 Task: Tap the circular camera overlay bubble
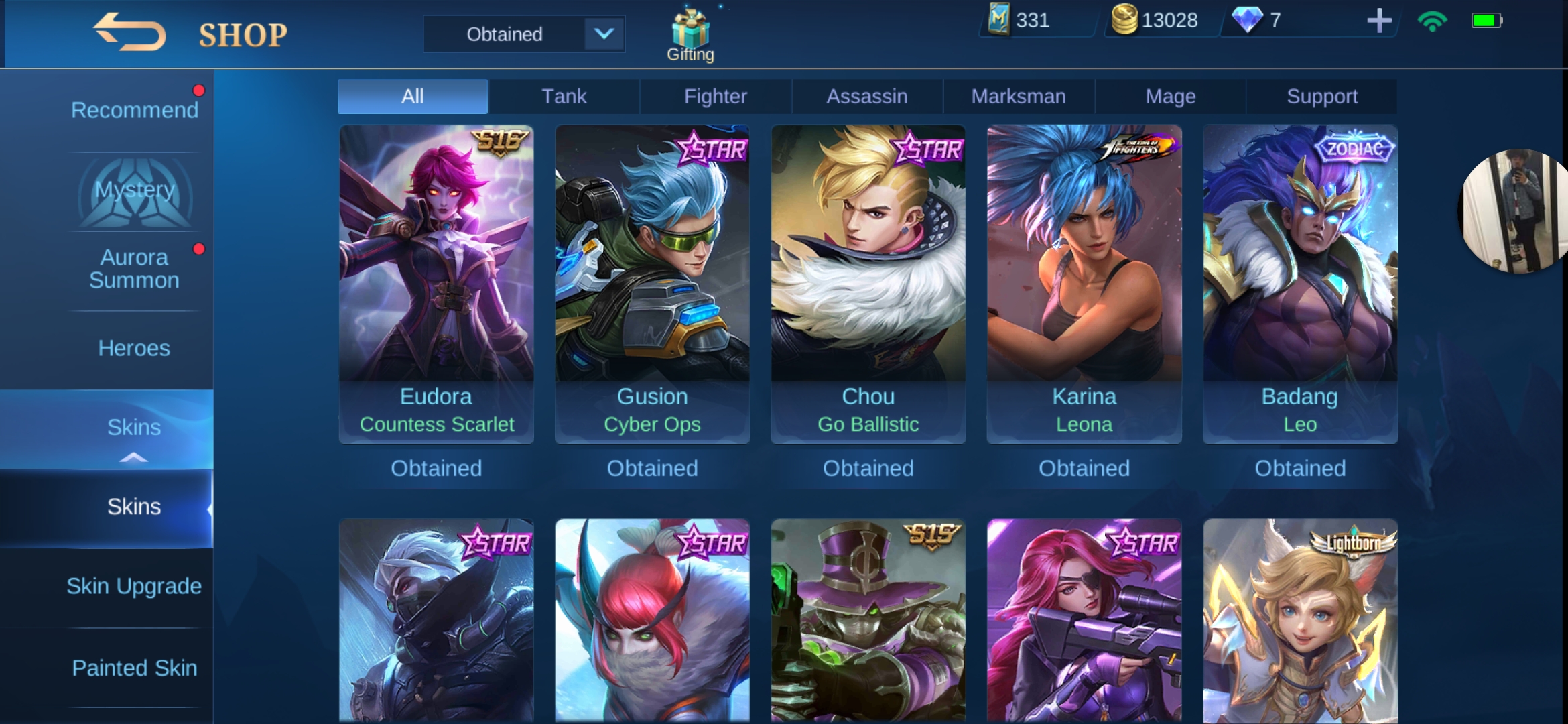point(1513,211)
